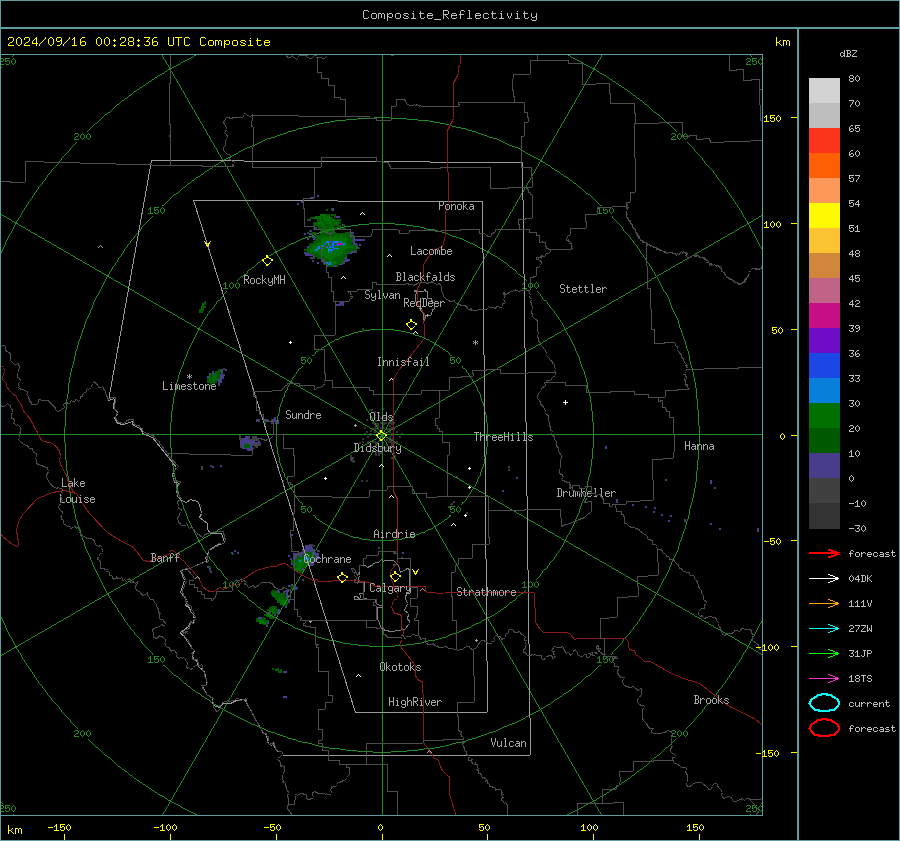900x841 pixels.
Task: Click the Innisfail label
Action: [403, 362]
